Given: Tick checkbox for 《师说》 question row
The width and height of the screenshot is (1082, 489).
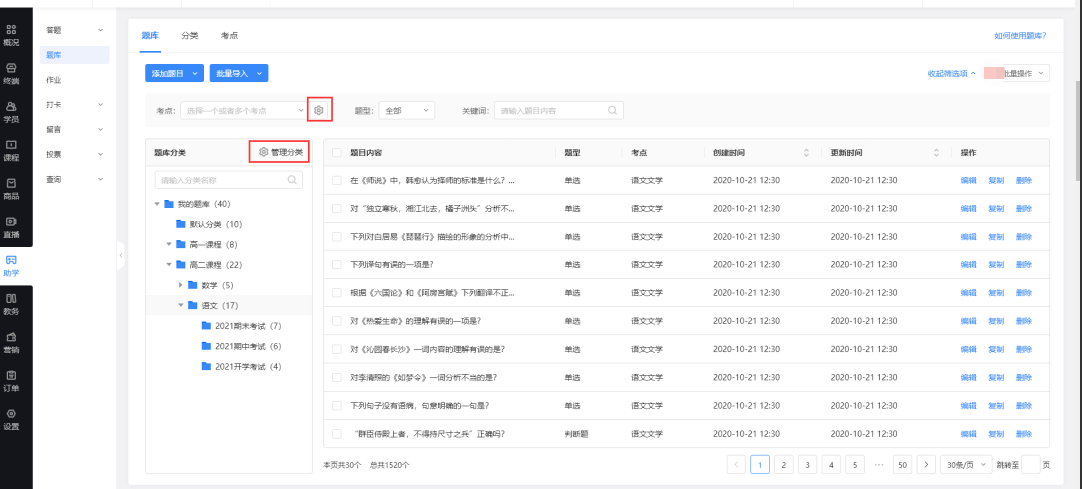Looking at the screenshot, I should pyautogui.click(x=337, y=181).
